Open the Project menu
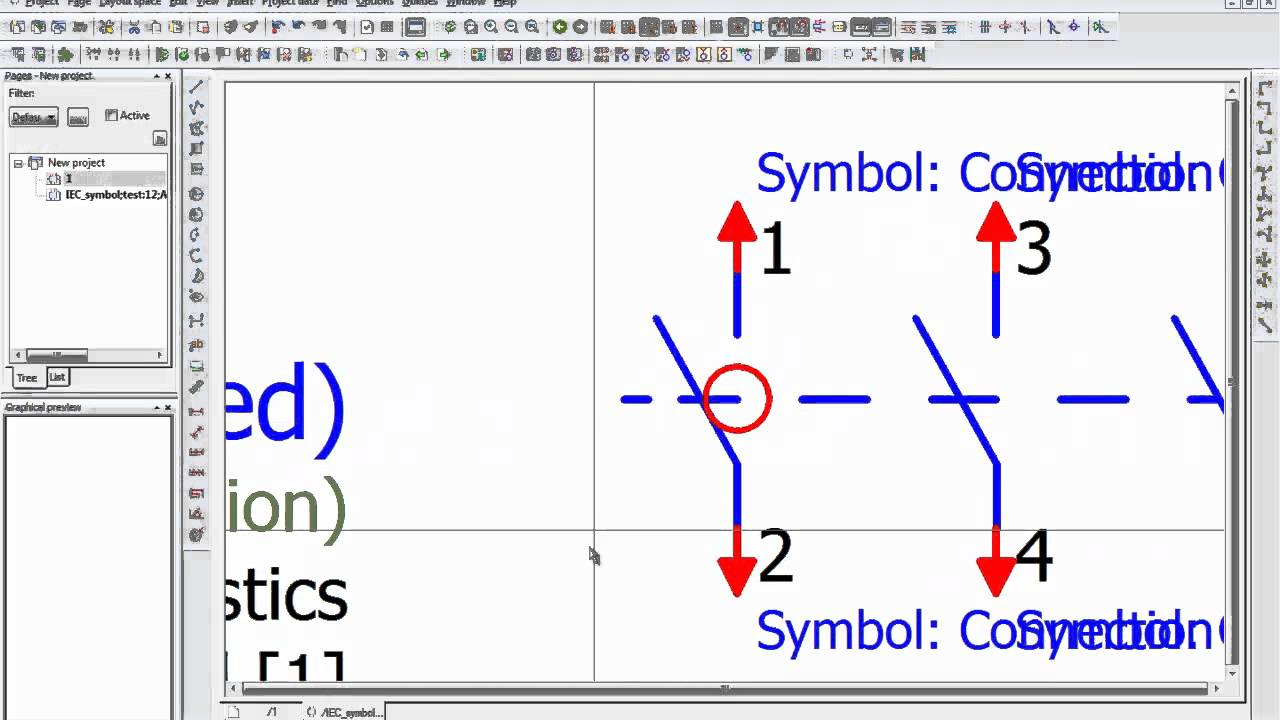Viewport: 1280px width, 720px height. pos(41,3)
